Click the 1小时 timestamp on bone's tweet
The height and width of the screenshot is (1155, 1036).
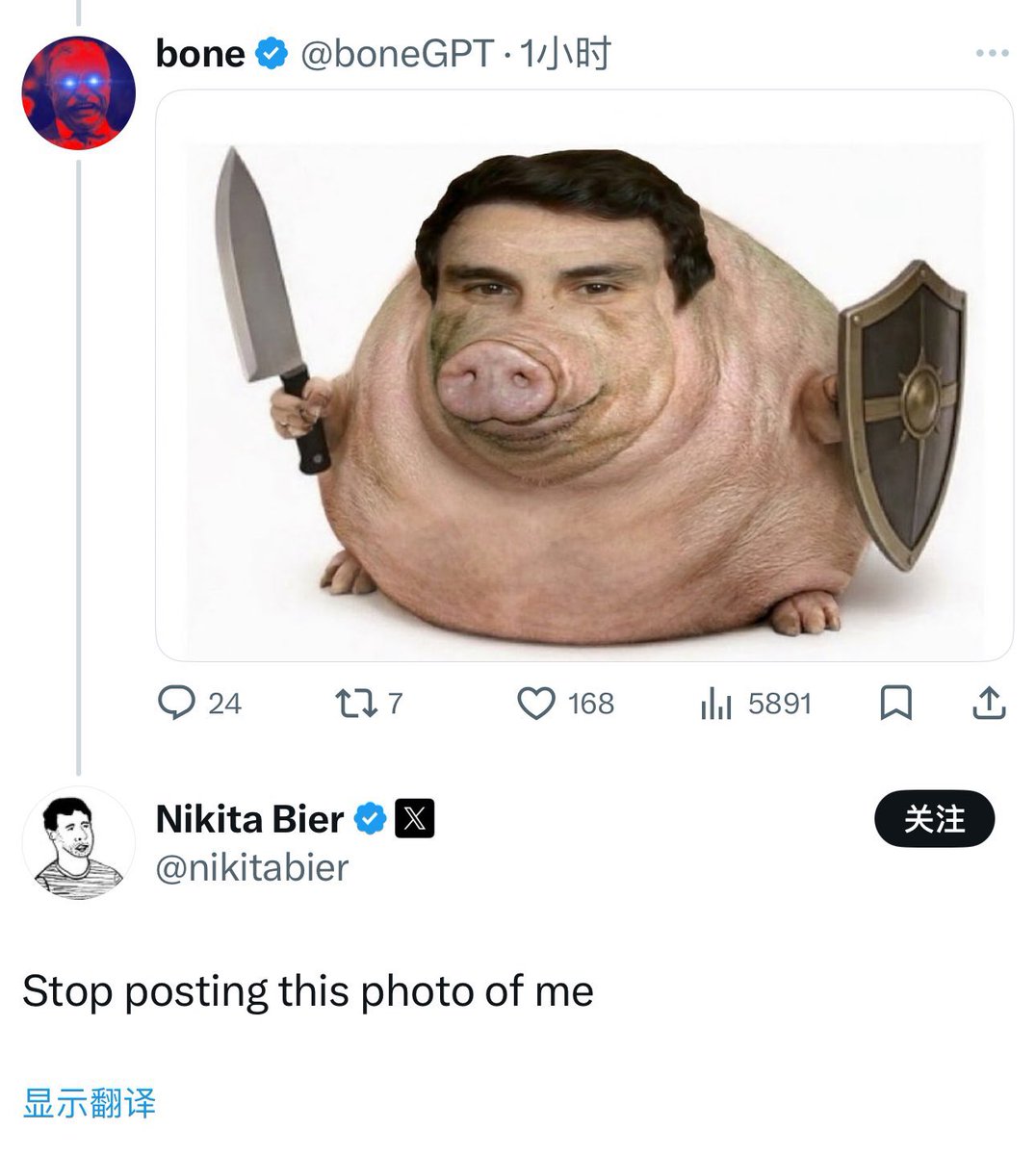565,54
